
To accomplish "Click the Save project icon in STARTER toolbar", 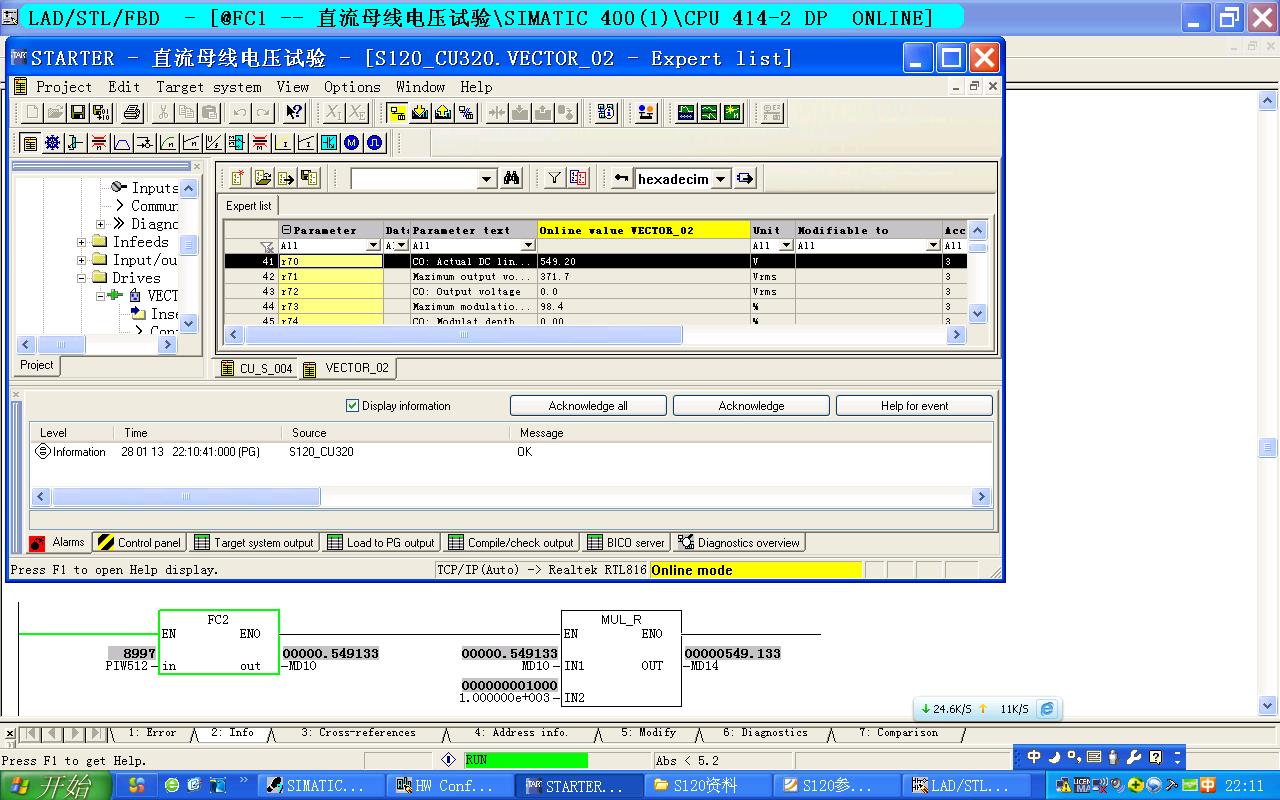I will pos(77,113).
